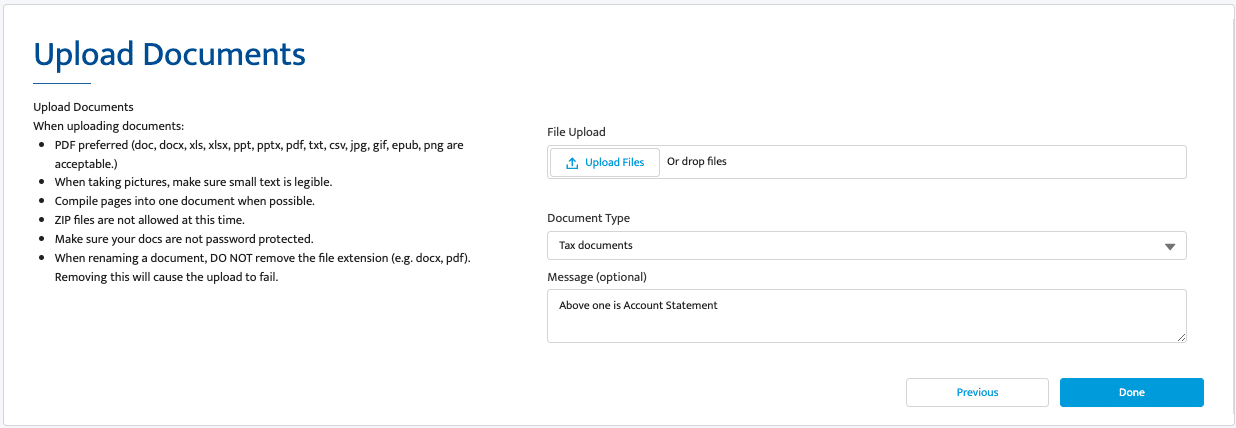Select the Document Type field label

pyautogui.click(x=588, y=218)
